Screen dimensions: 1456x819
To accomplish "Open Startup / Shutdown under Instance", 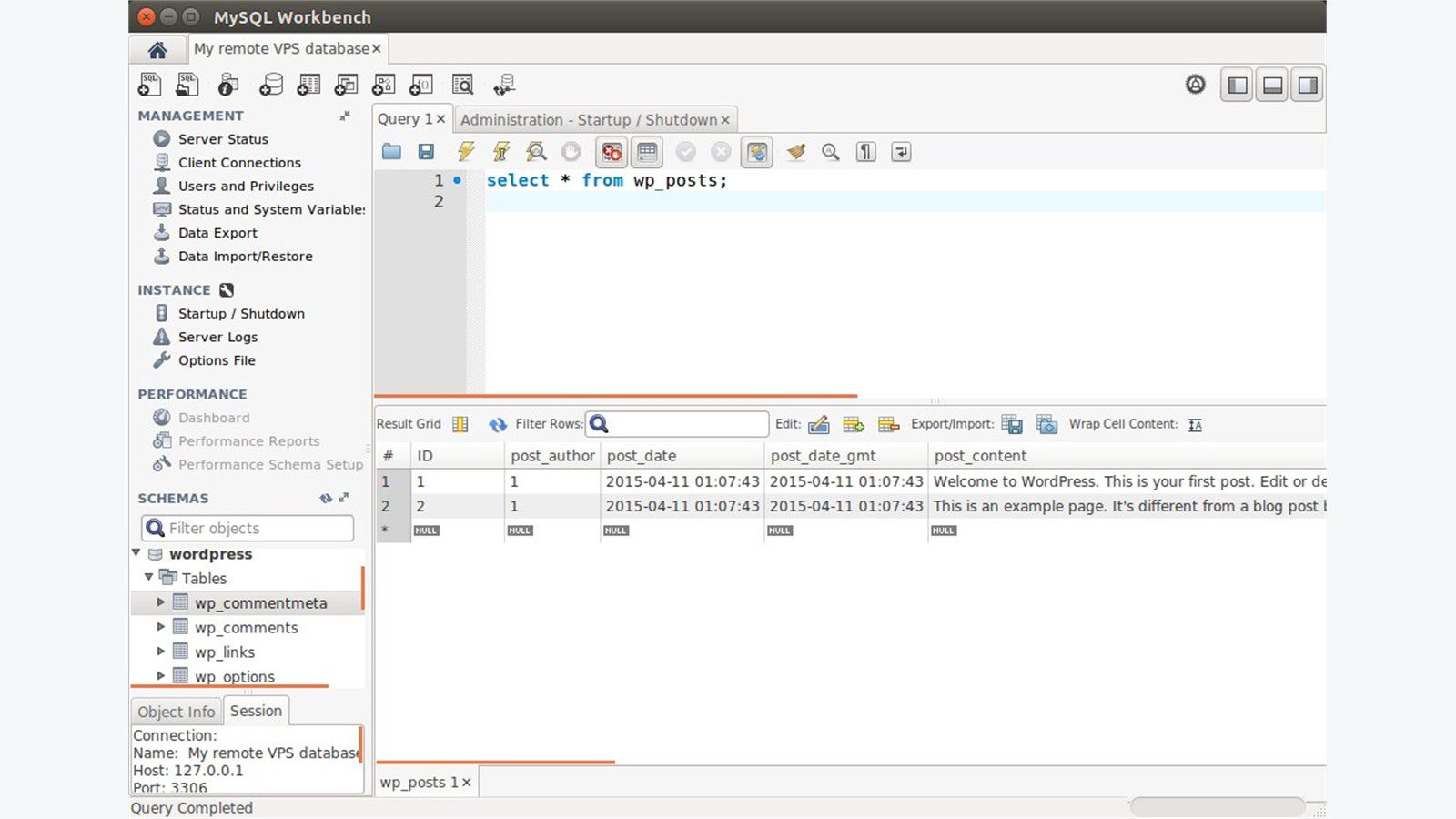I will coord(241,314).
